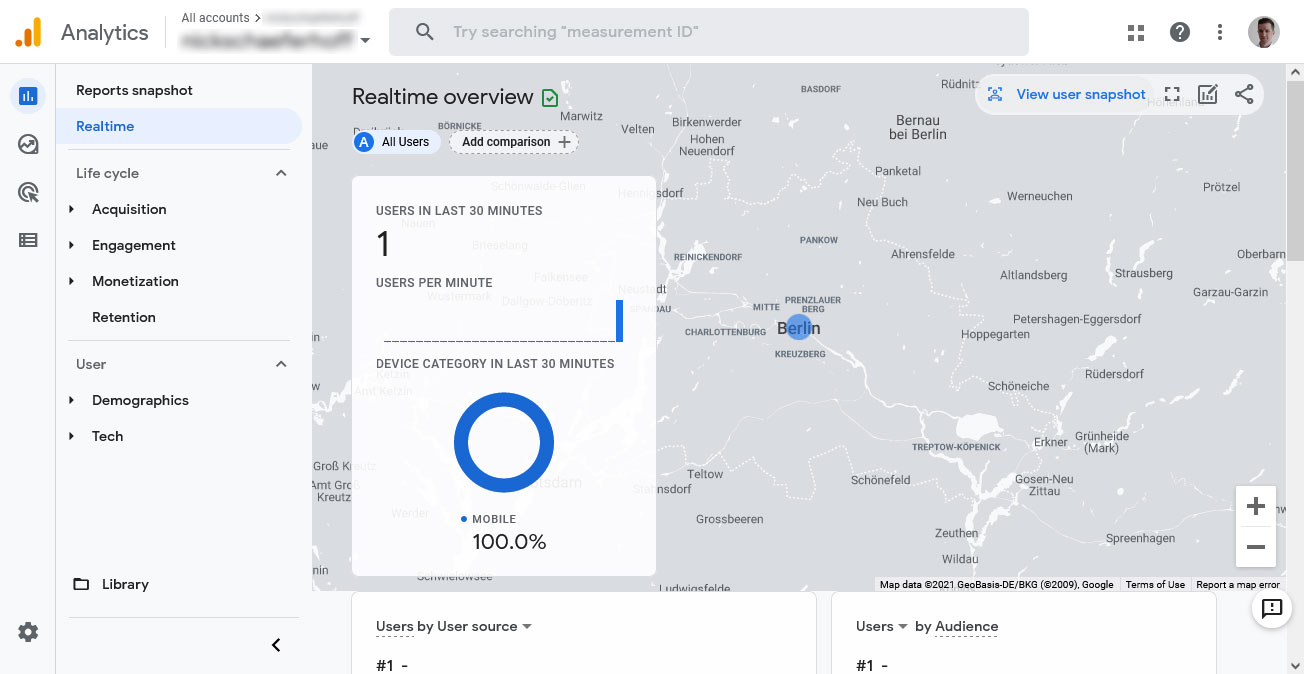
Task: Open the Monetization reports
Action: [135, 281]
